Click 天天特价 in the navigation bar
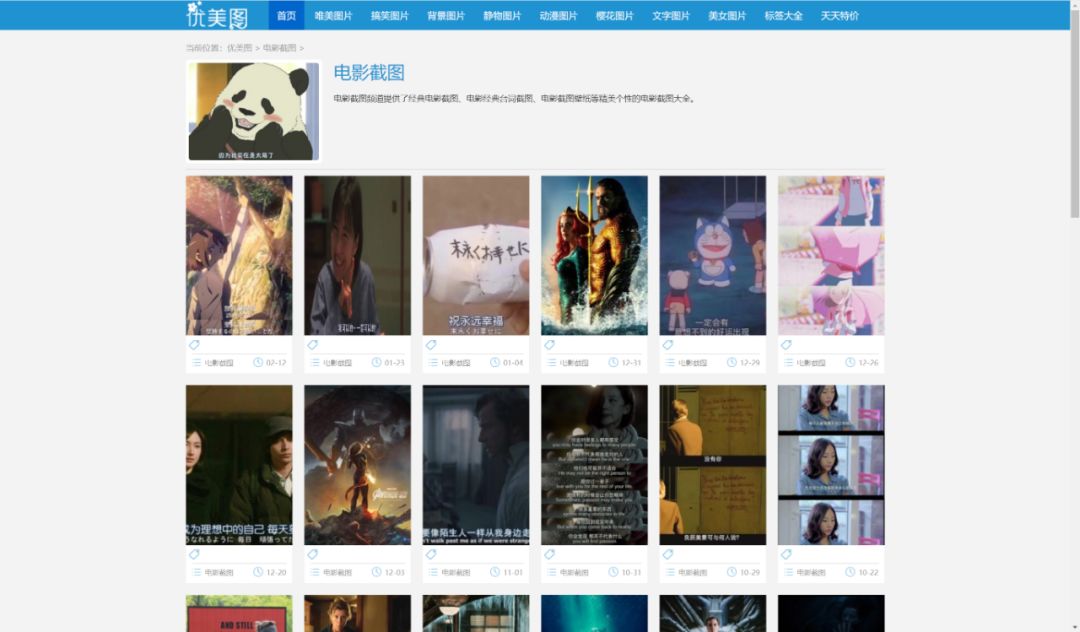This screenshot has width=1080, height=632. coord(840,15)
